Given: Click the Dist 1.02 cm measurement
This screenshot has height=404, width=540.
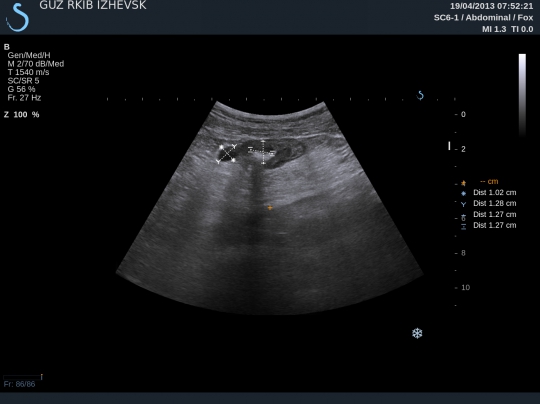Looking at the screenshot, I should [495, 193].
